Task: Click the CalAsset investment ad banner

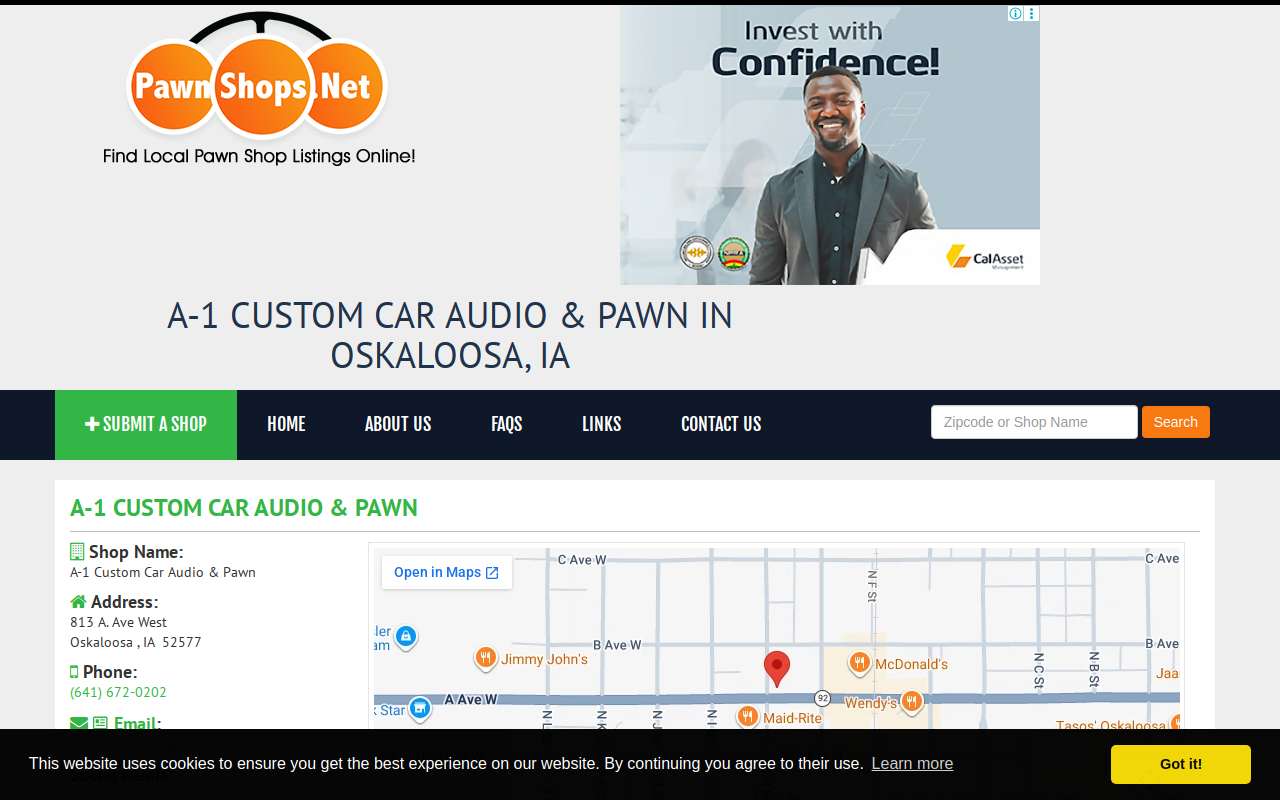Action: click(830, 146)
